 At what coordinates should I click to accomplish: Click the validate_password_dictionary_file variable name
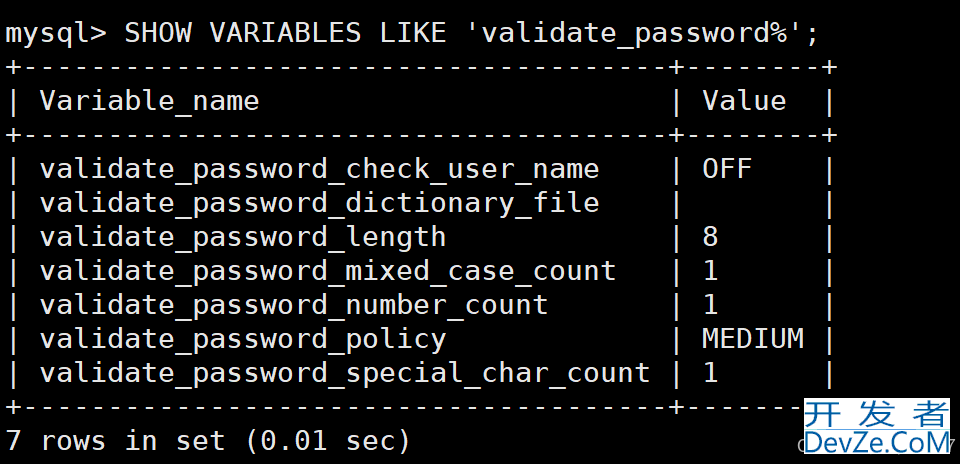point(319,203)
